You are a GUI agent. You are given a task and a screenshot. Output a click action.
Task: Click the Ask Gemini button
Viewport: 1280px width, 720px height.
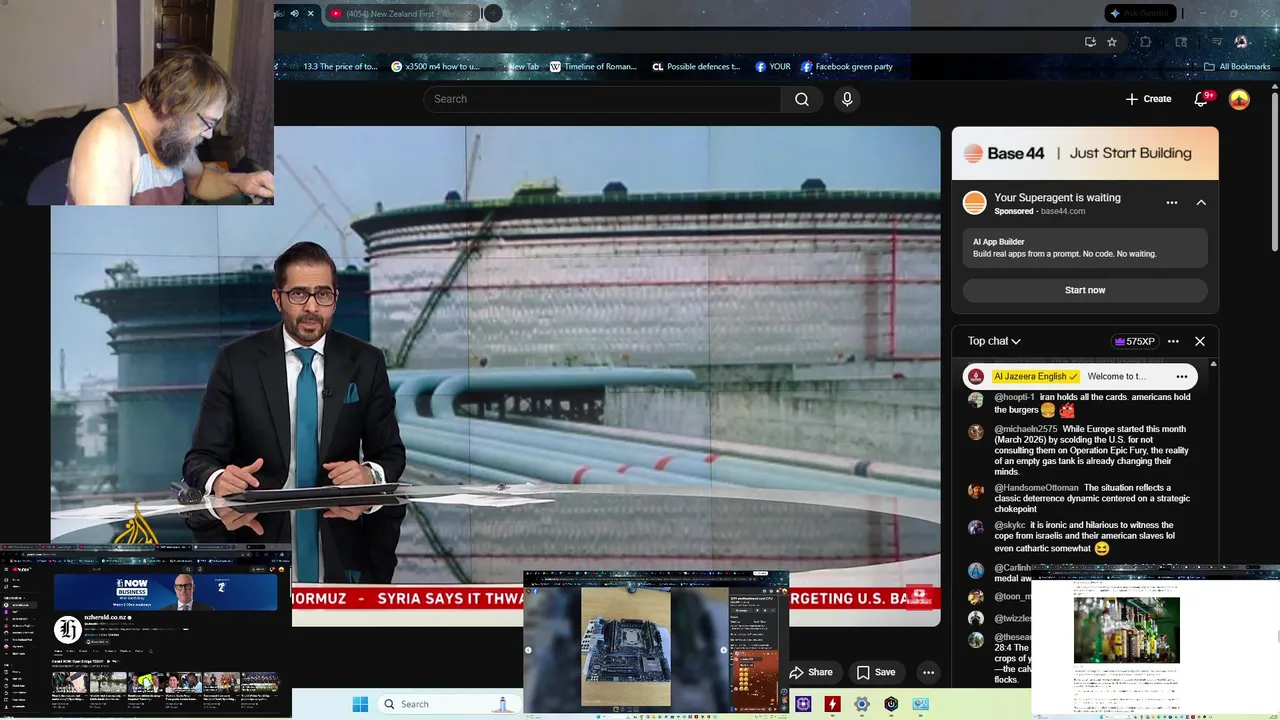(x=1140, y=13)
